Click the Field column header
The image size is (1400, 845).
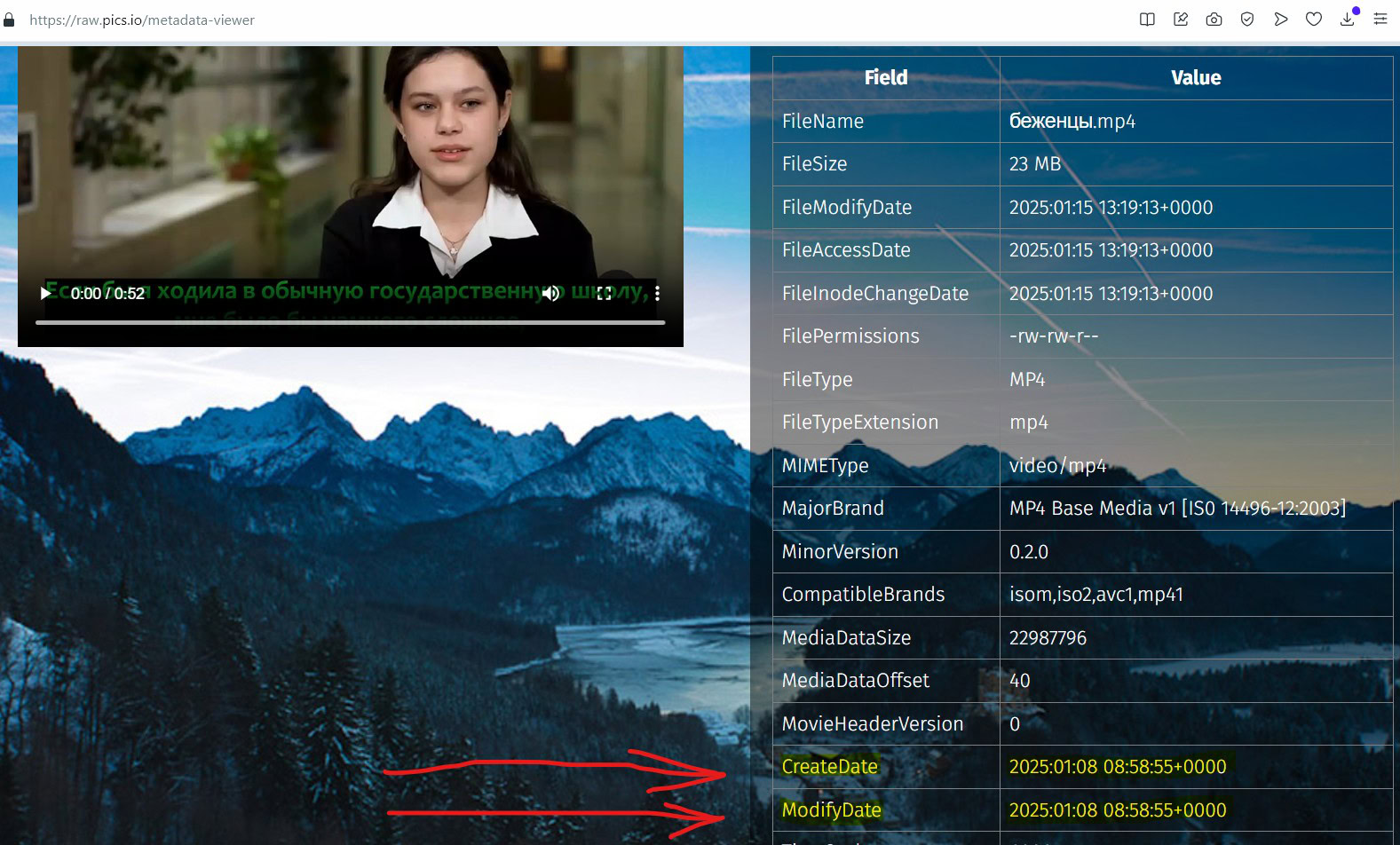pos(886,78)
